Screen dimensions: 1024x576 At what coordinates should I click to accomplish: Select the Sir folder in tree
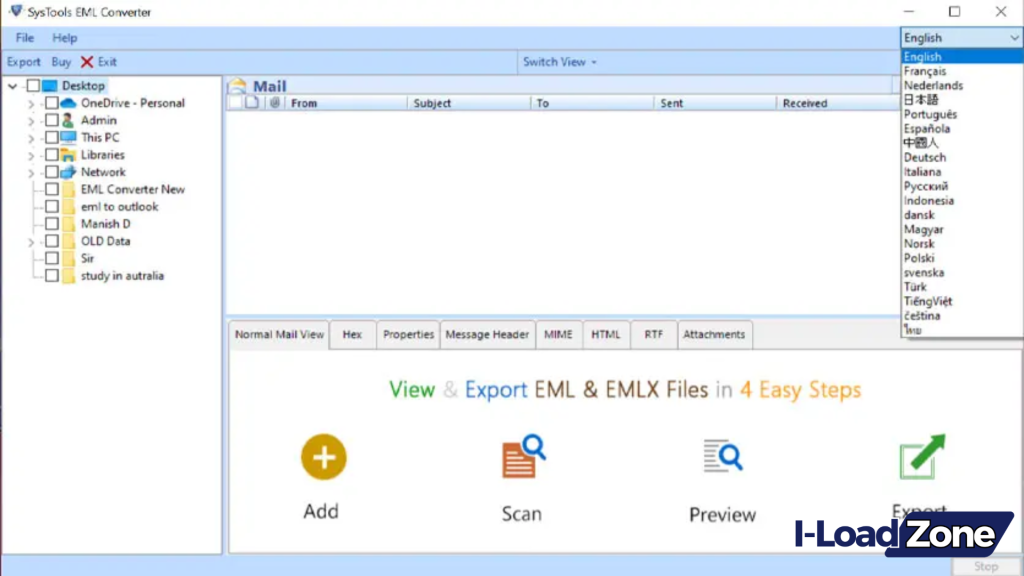[x=88, y=259]
